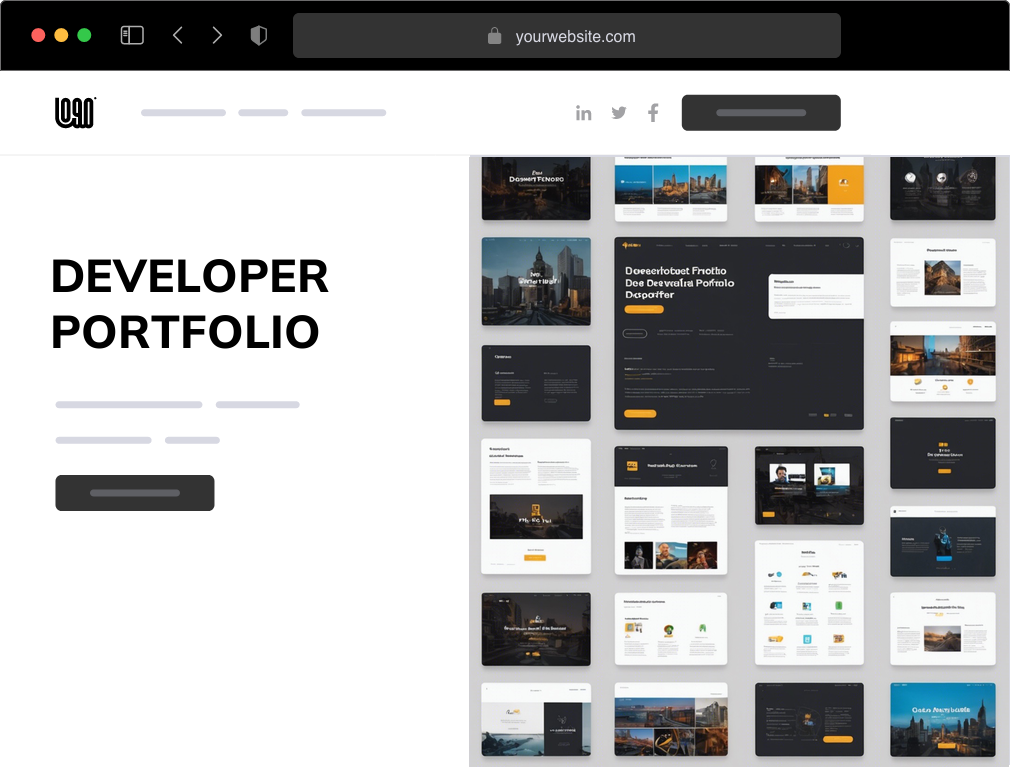Select the middle navigation link placeholder

click(x=262, y=112)
